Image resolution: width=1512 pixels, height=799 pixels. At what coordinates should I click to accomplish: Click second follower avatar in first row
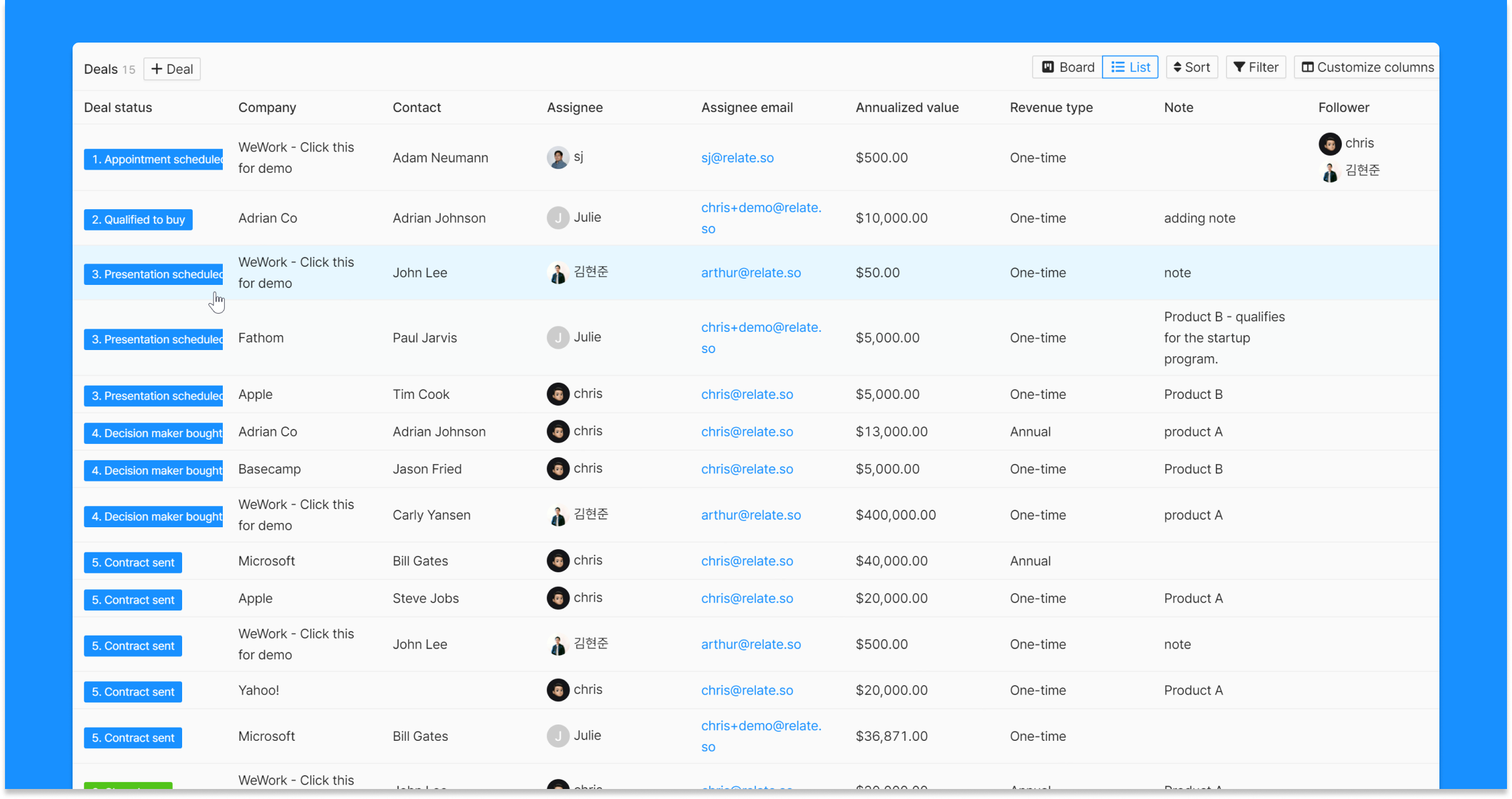point(1330,171)
